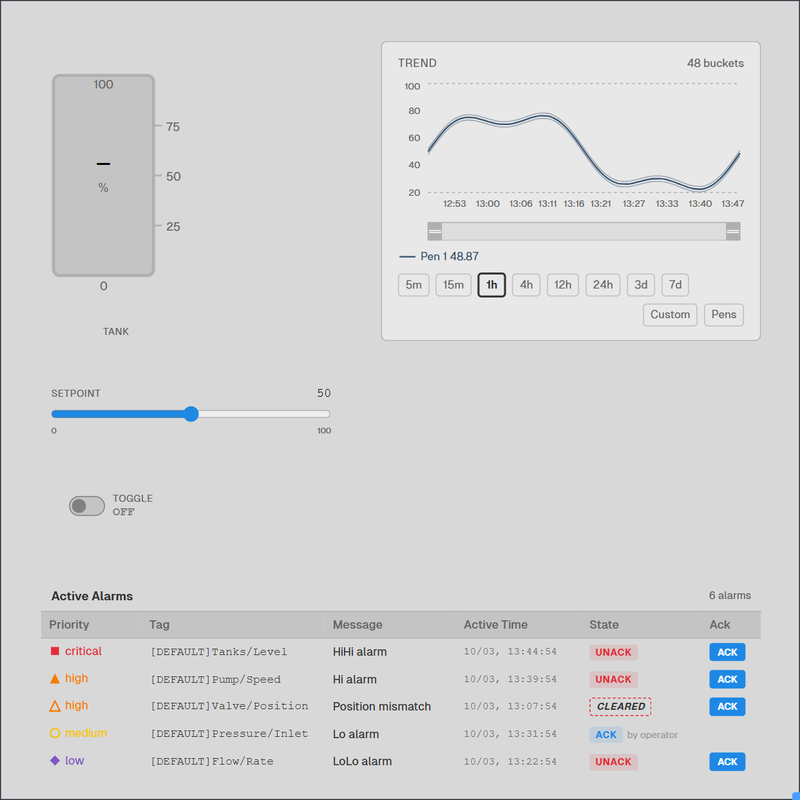The width and height of the screenshot is (800, 800).
Task: Click the yellow circle medium priority icon
Action: (x=55, y=733)
